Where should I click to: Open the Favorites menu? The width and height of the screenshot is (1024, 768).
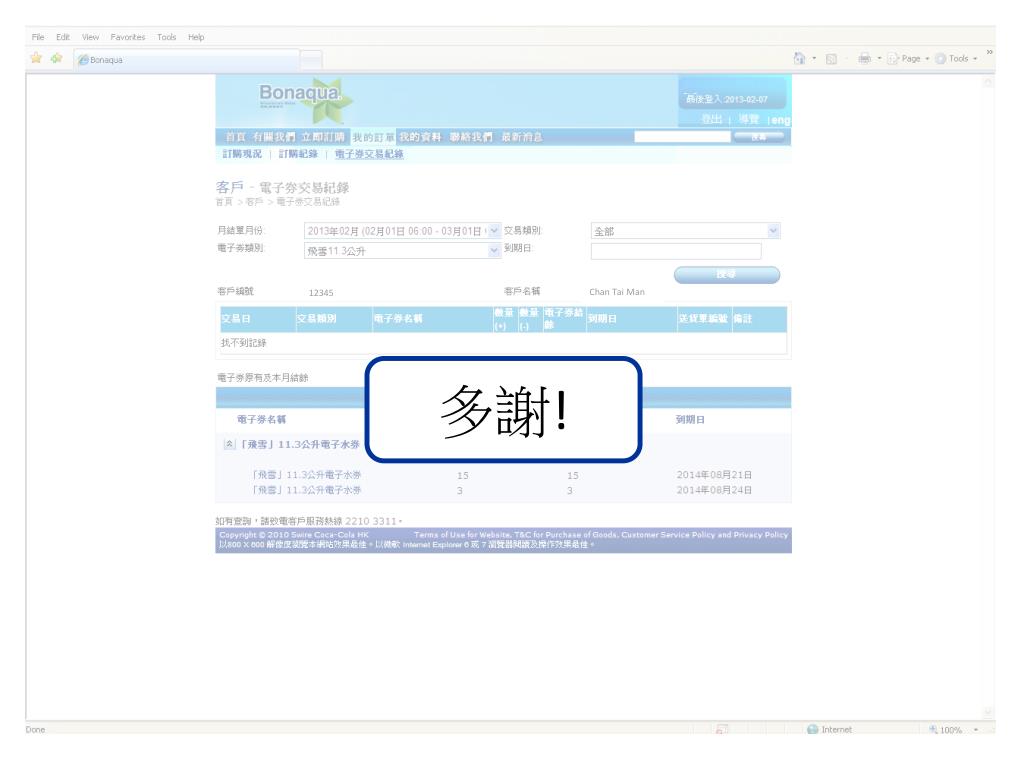coord(127,37)
